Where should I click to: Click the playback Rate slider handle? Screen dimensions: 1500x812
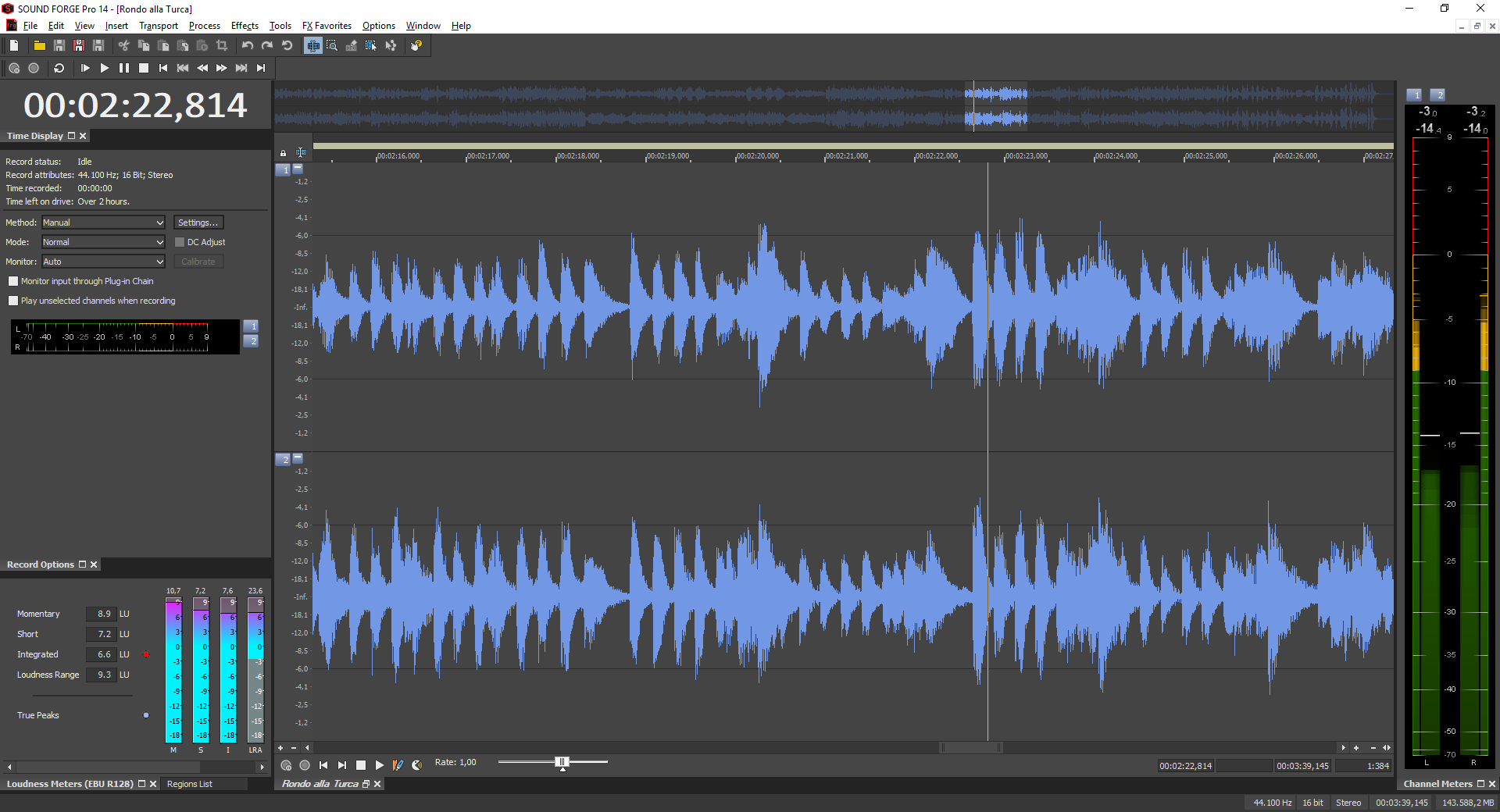pyautogui.click(x=562, y=762)
